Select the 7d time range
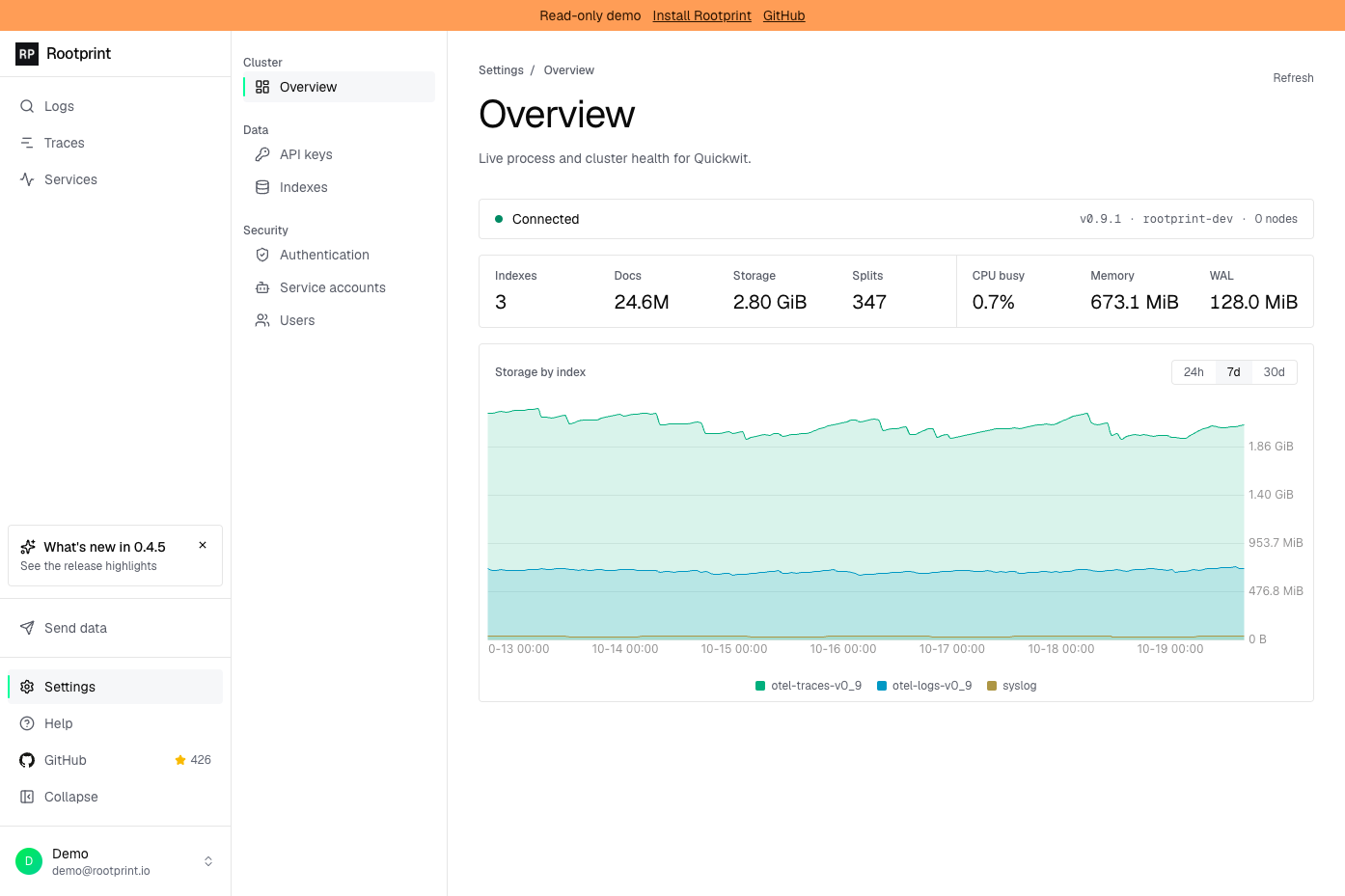This screenshot has height=896, width=1345. (1233, 372)
